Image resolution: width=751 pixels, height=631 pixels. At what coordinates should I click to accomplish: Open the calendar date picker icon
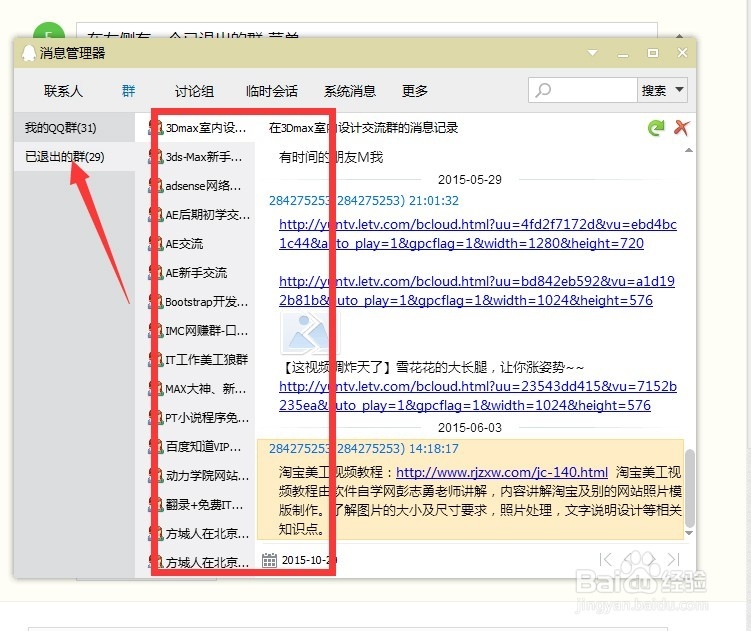point(269,560)
